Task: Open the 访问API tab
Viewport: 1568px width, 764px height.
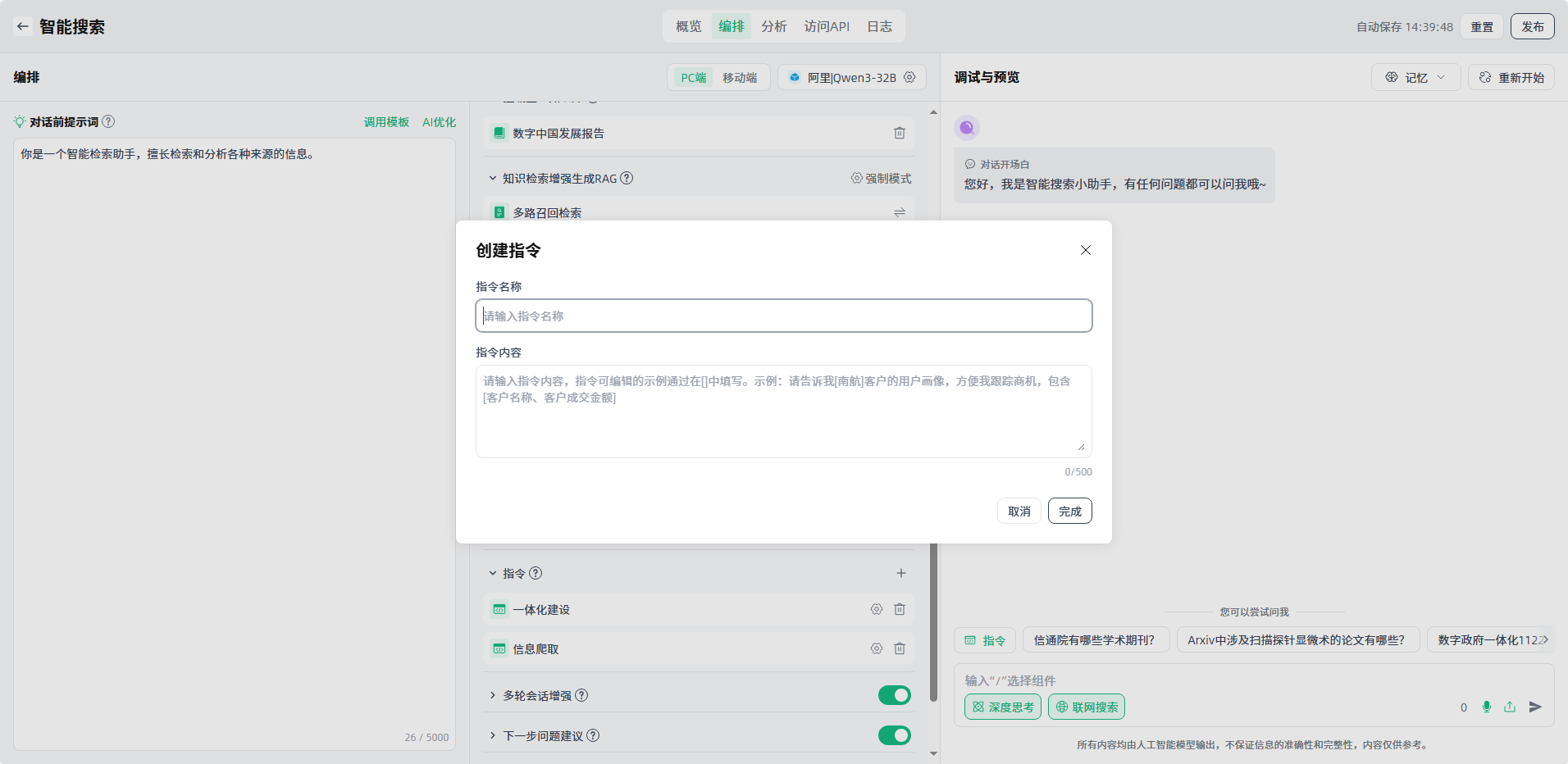Action: click(x=827, y=26)
